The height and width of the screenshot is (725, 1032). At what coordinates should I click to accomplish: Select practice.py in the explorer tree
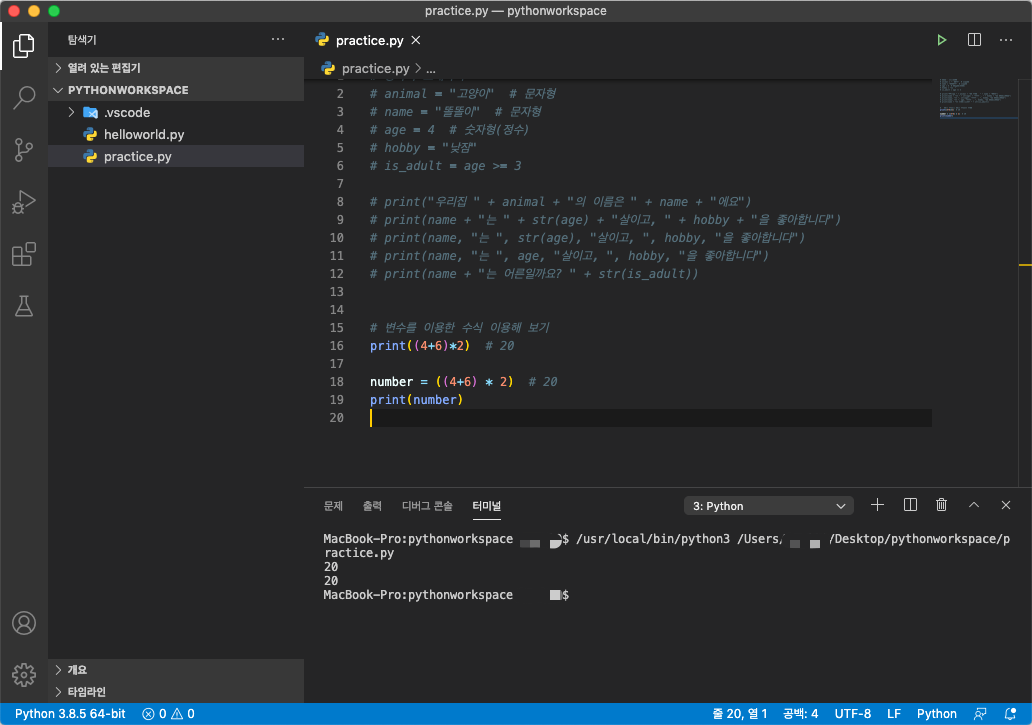coord(176,157)
